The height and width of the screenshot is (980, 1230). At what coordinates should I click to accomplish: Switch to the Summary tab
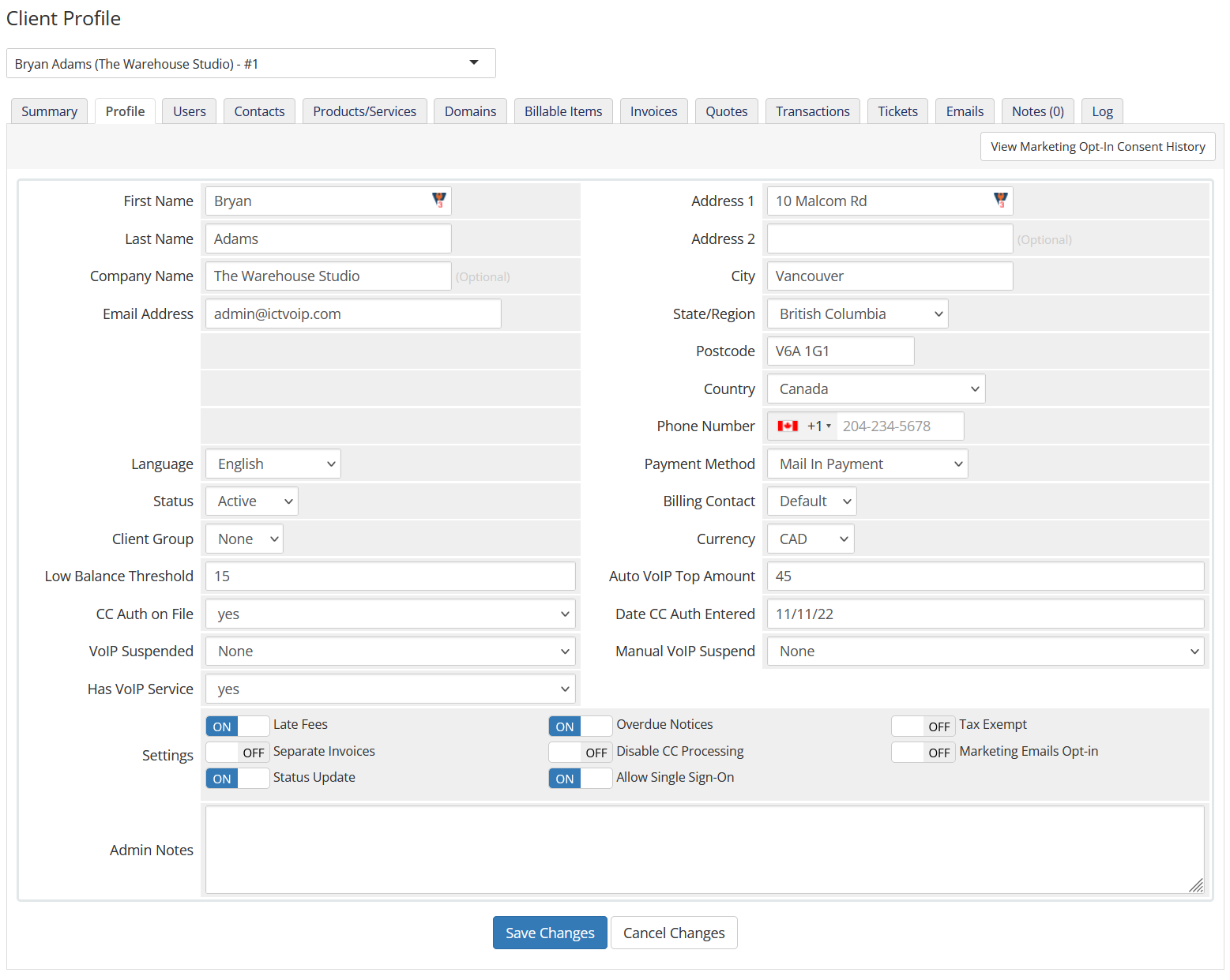coord(49,111)
